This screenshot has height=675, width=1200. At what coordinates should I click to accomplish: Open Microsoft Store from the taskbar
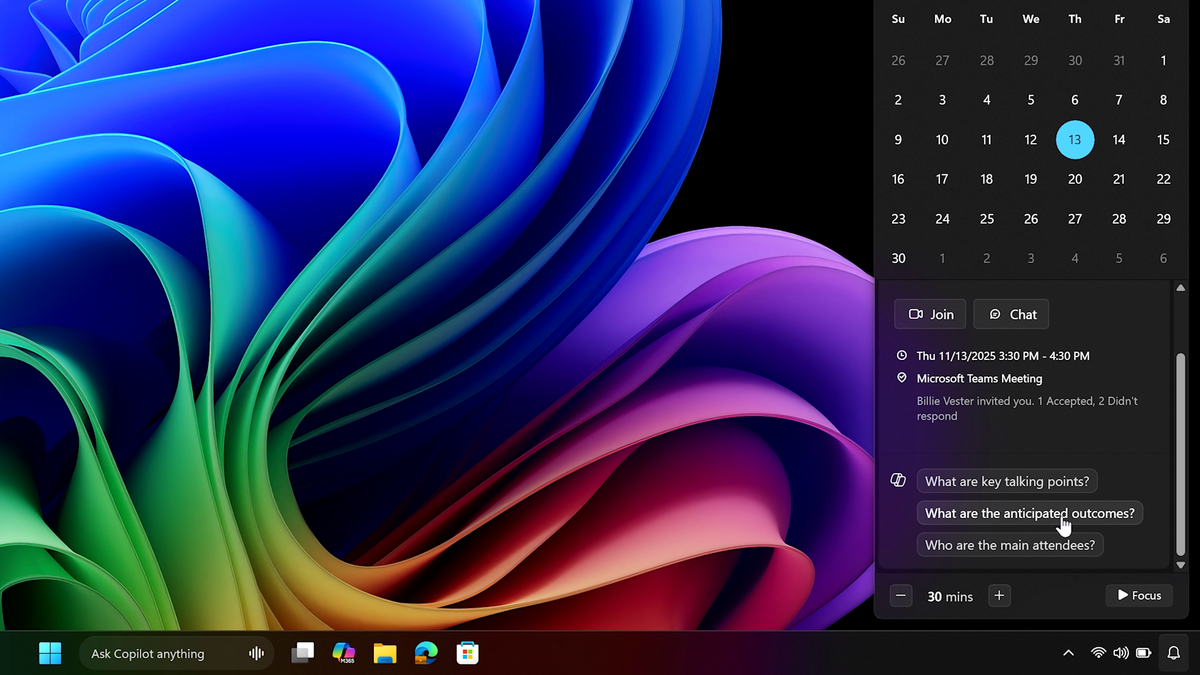tap(467, 653)
